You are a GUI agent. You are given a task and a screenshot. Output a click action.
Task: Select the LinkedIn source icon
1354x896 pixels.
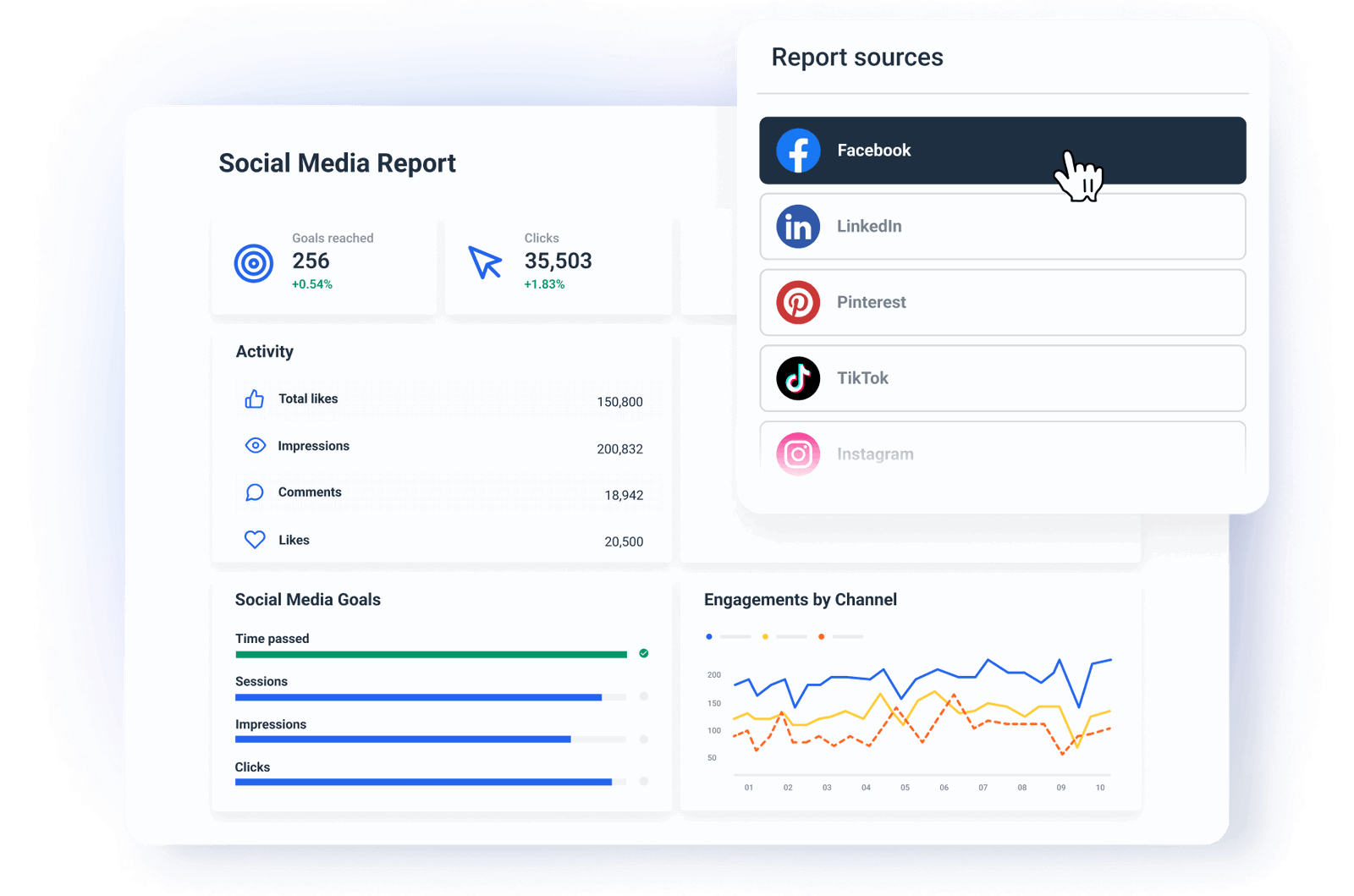(x=798, y=226)
